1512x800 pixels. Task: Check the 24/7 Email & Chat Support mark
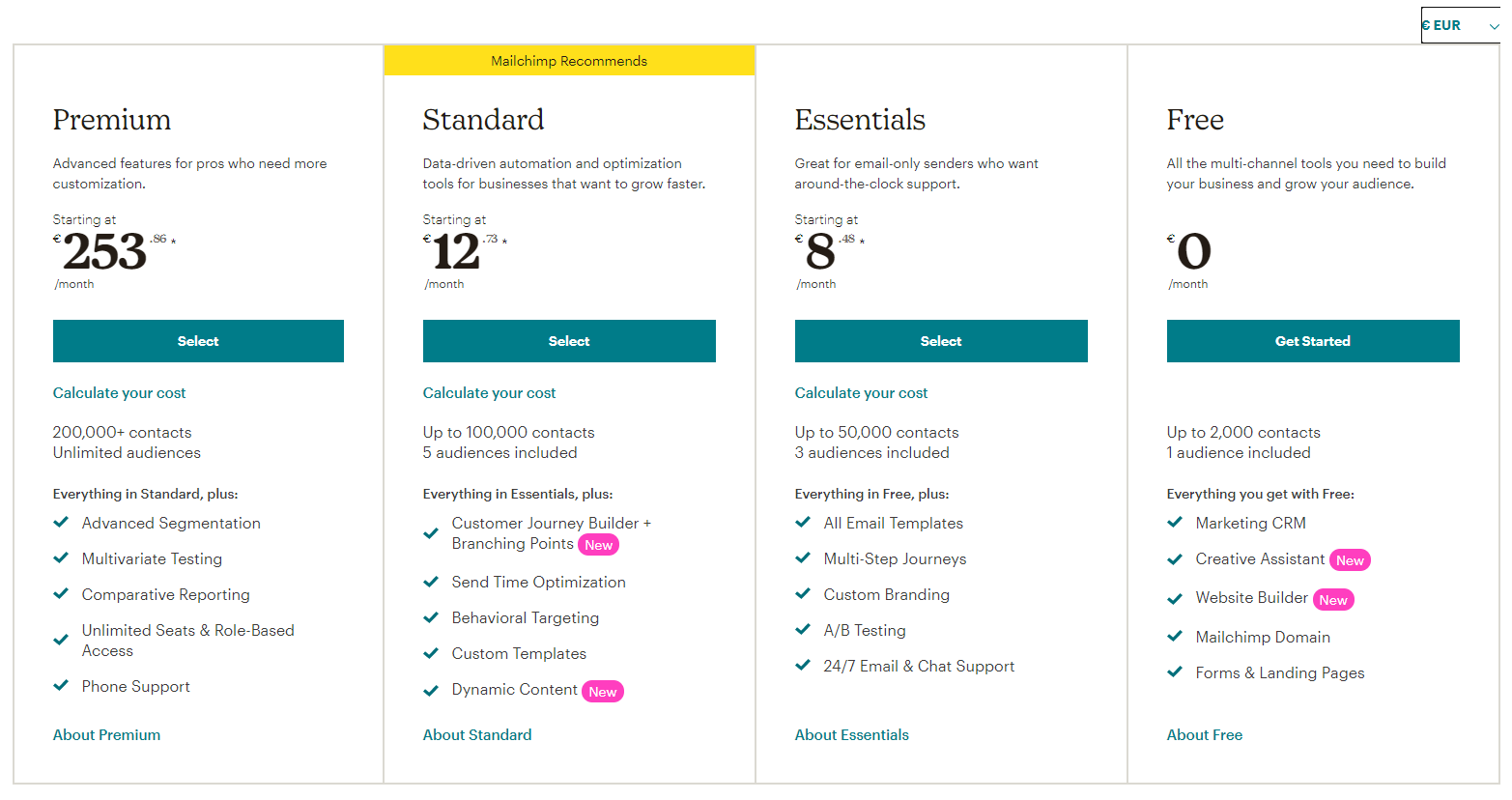coord(802,666)
